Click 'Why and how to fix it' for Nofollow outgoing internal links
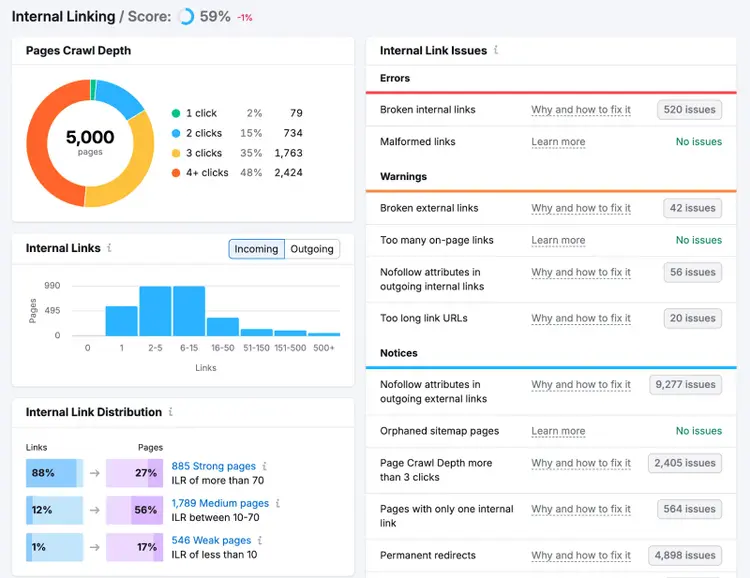The width and height of the screenshot is (750, 578). (x=581, y=272)
